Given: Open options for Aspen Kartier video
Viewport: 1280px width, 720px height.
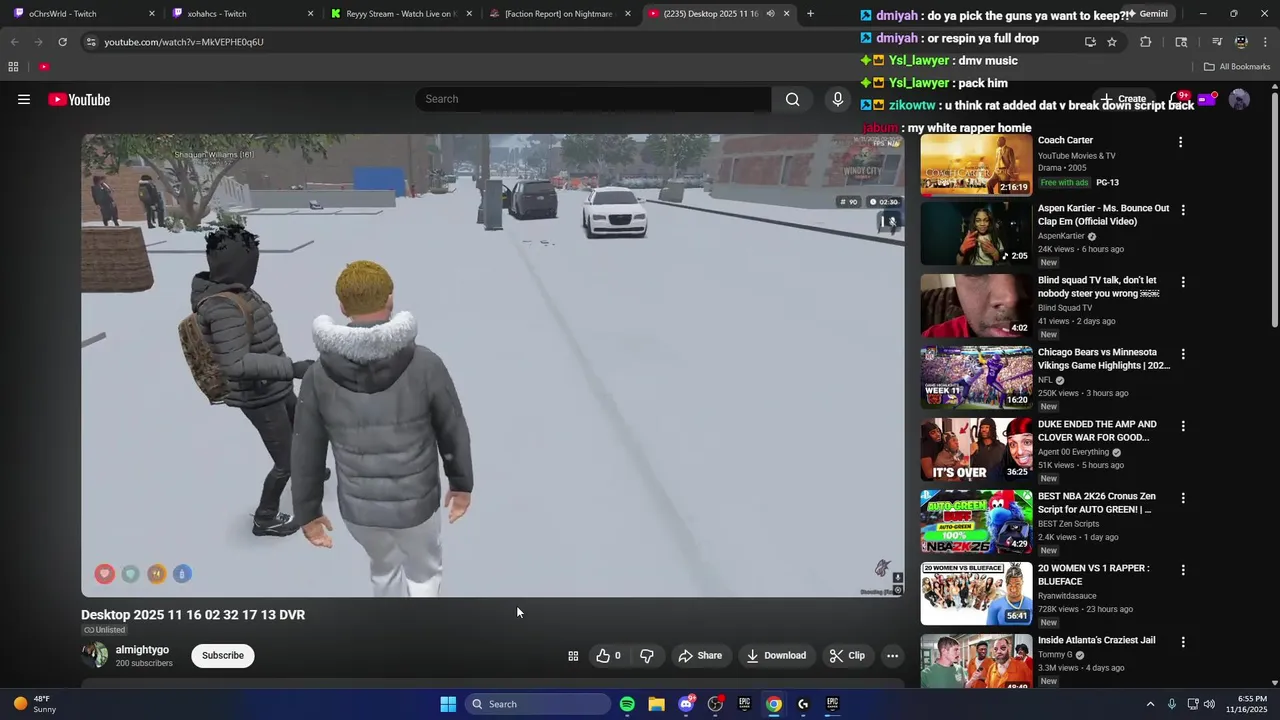Looking at the screenshot, I should coord(1183,210).
